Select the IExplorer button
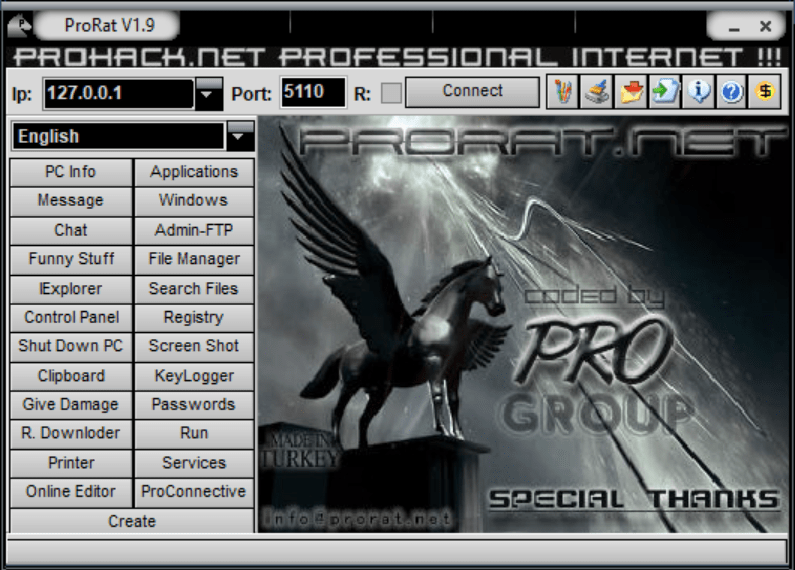Screen dimensions: 795x570 [71, 289]
